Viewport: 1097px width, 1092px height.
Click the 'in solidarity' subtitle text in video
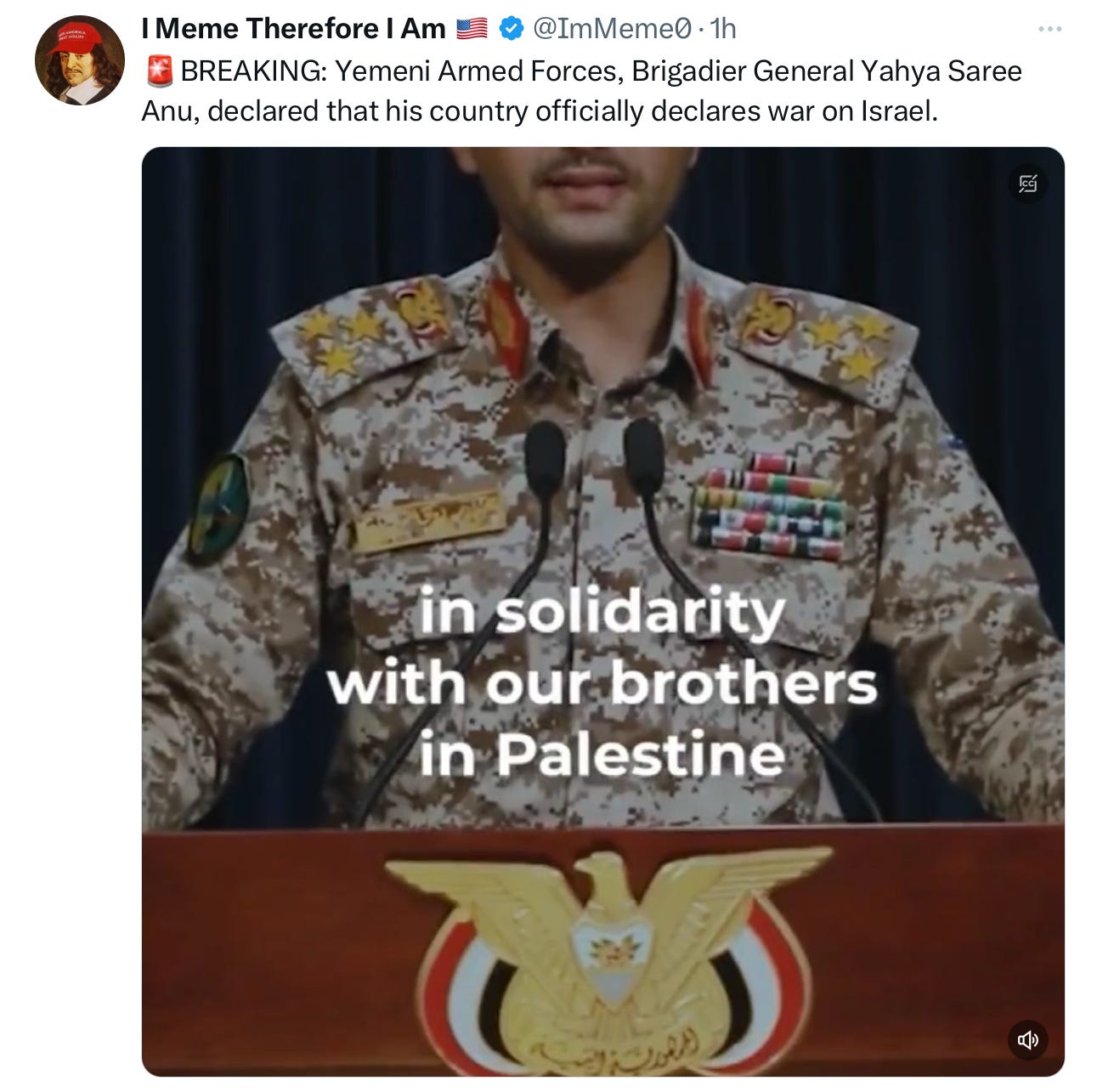pyautogui.click(x=602, y=612)
